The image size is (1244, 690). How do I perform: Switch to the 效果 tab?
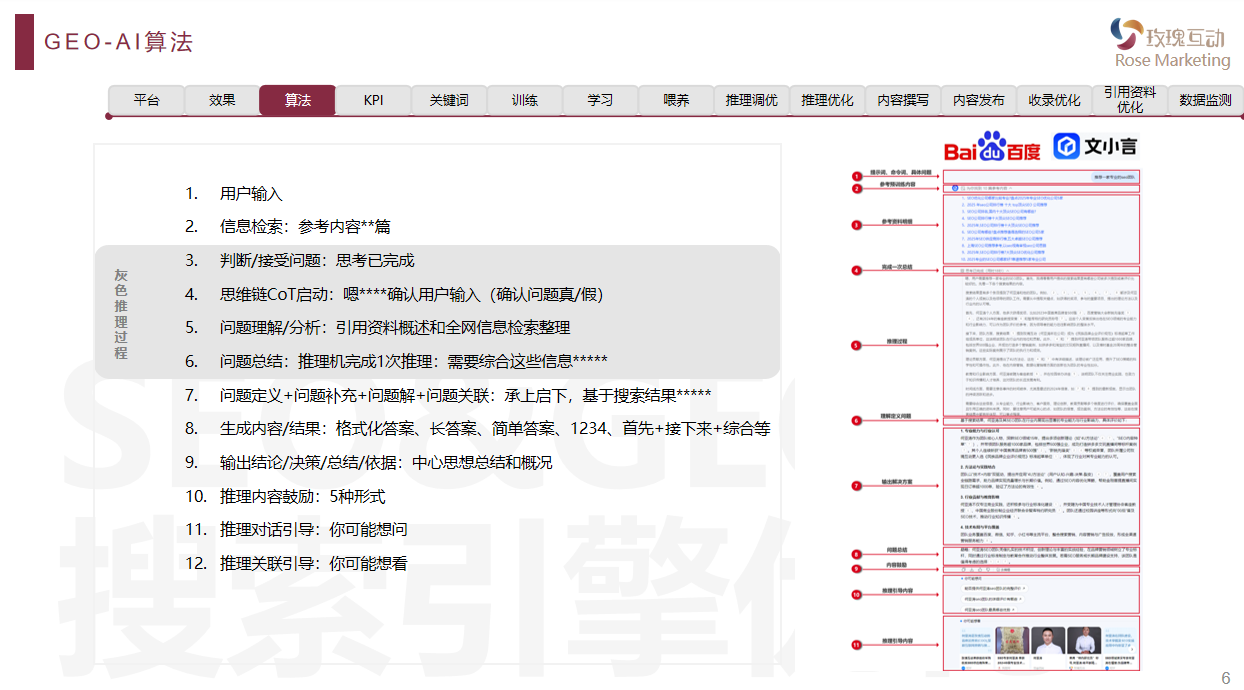point(222,100)
